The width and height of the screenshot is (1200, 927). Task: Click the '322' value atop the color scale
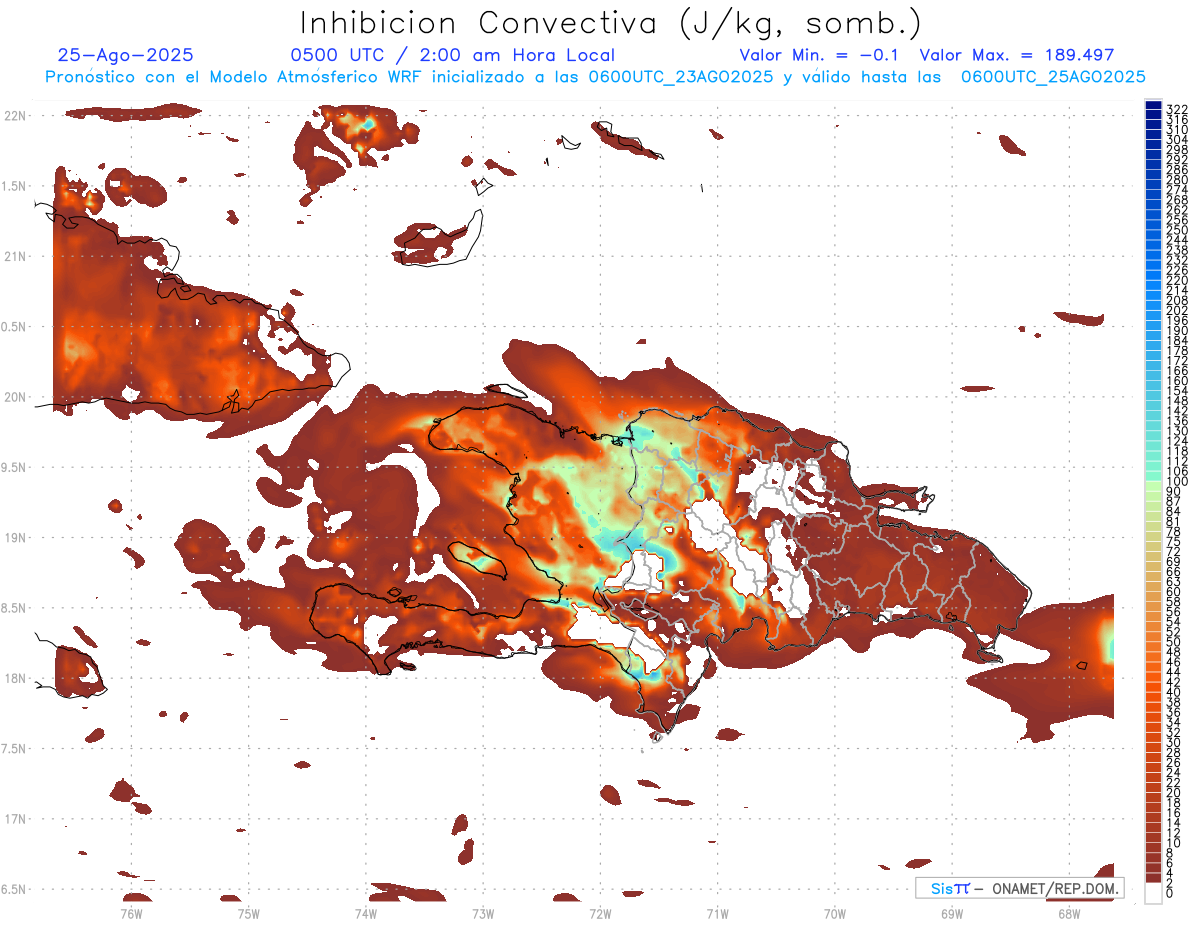click(x=1177, y=109)
